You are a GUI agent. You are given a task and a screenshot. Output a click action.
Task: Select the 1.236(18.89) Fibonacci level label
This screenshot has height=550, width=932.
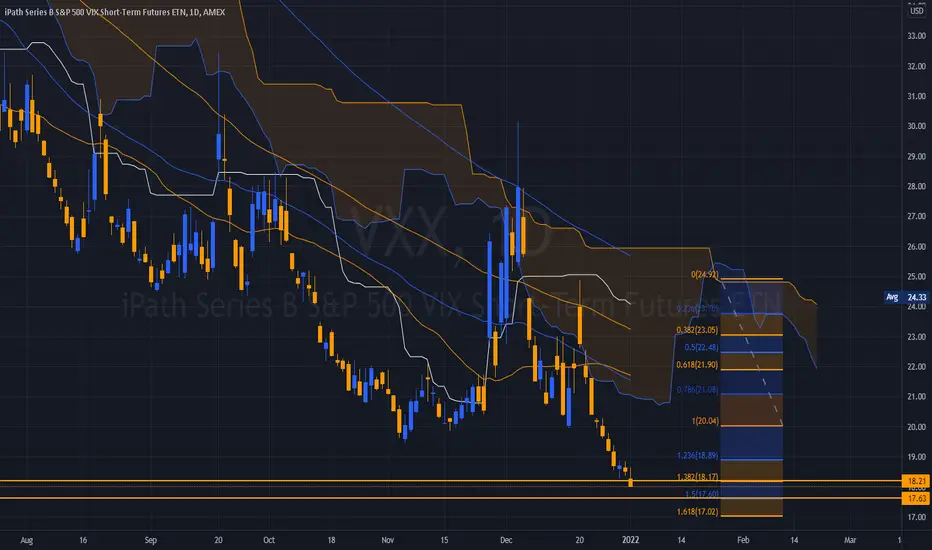coord(697,455)
